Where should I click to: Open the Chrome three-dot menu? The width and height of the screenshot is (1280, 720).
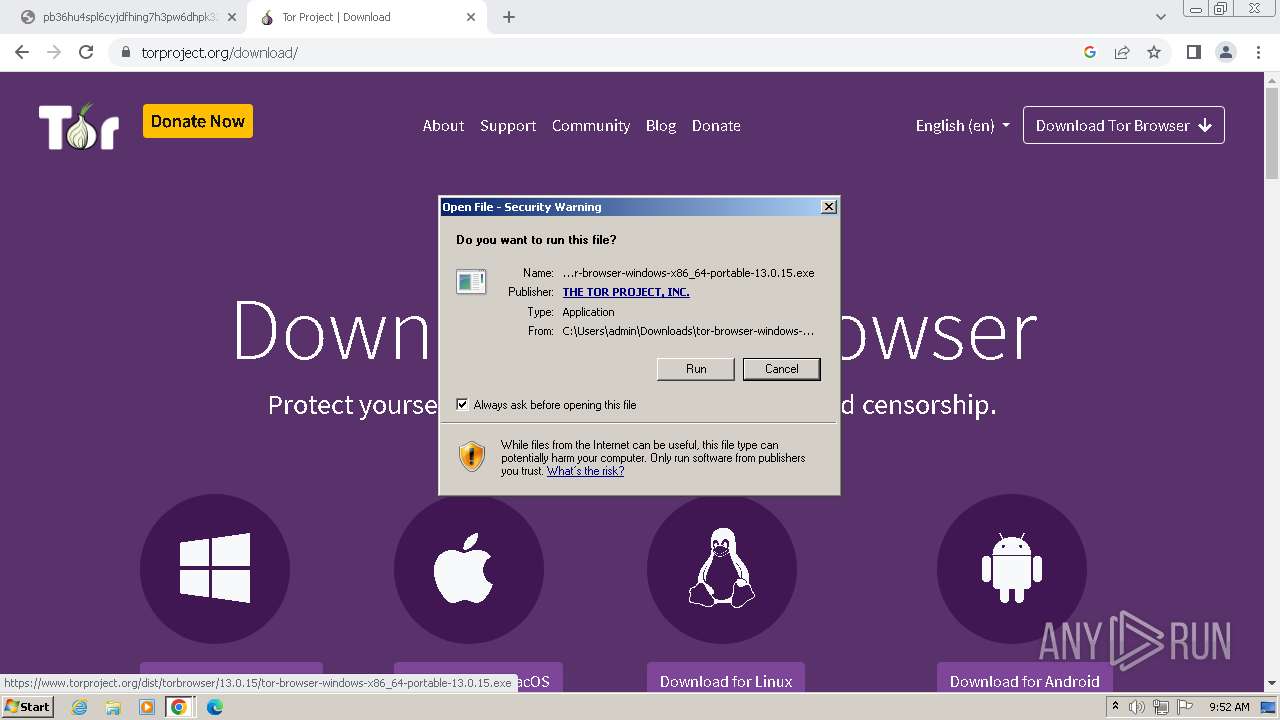1258,52
